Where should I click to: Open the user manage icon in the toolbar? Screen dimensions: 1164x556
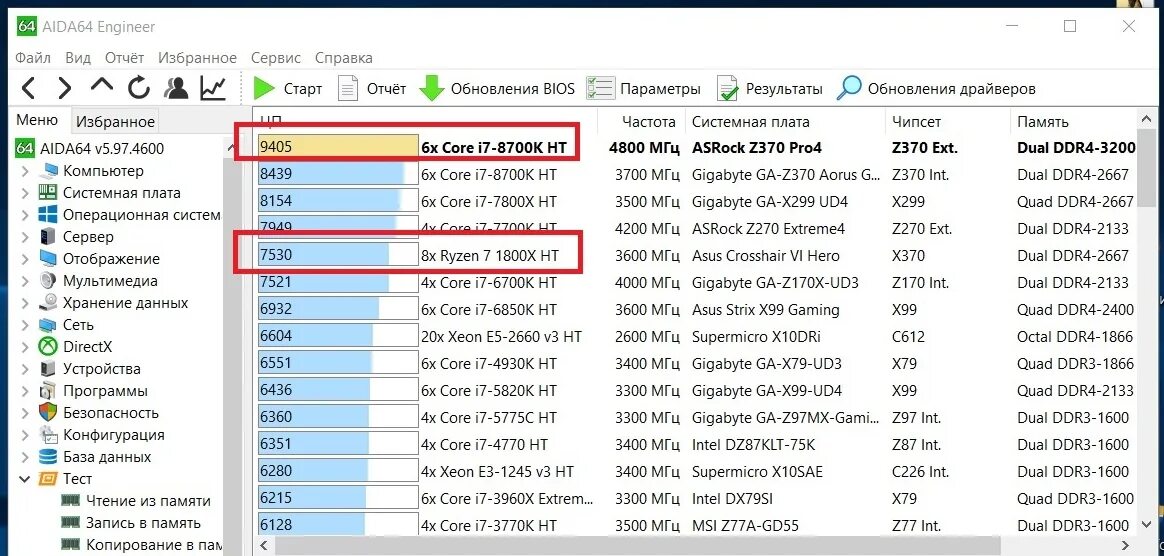click(177, 88)
